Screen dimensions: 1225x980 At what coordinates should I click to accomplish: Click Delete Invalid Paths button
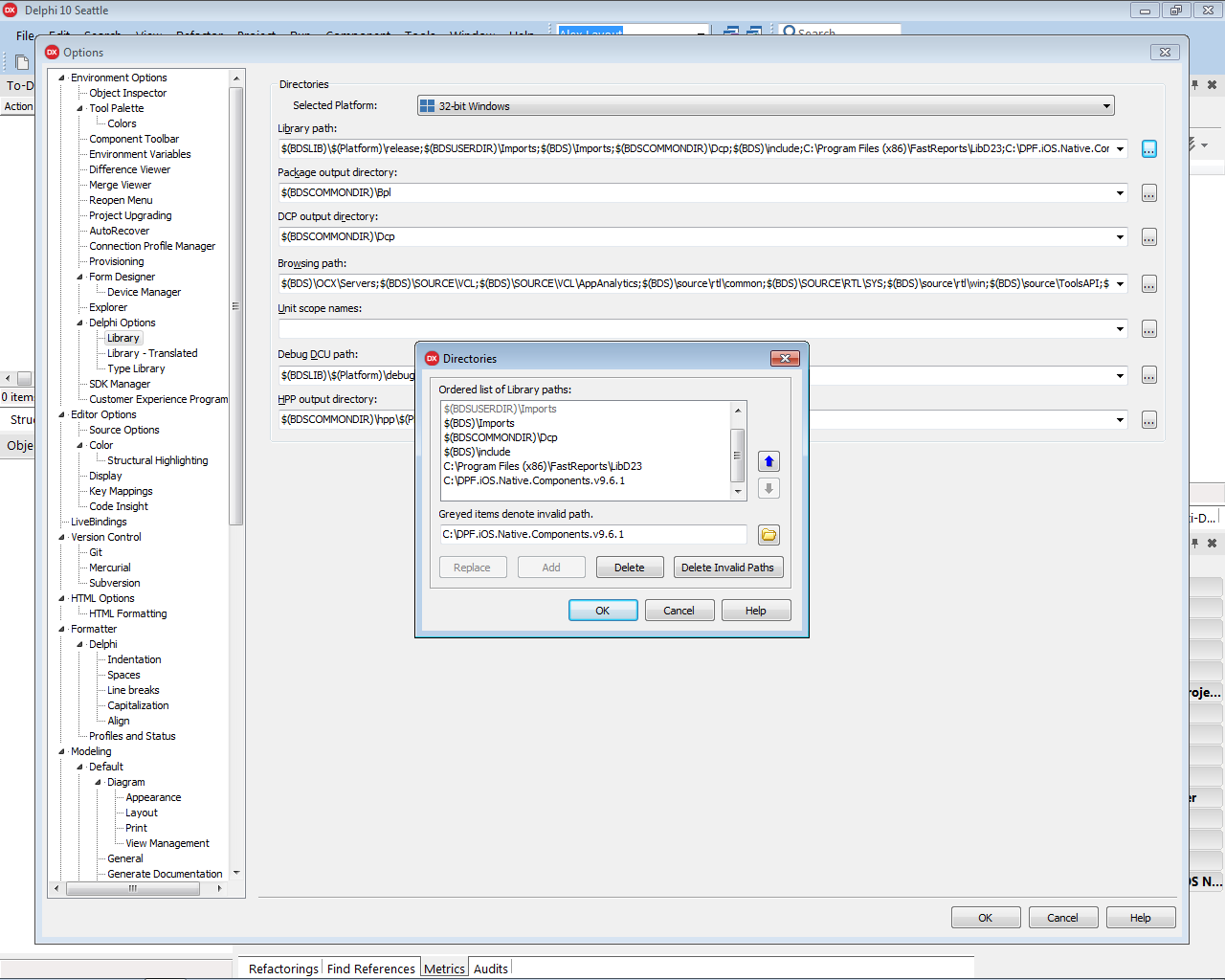727,568
